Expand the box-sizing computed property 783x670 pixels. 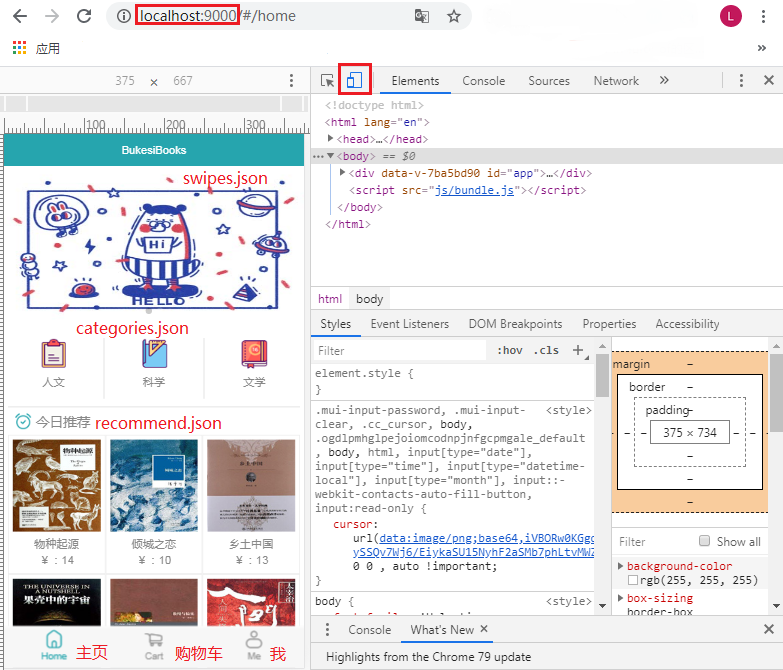(620, 598)
